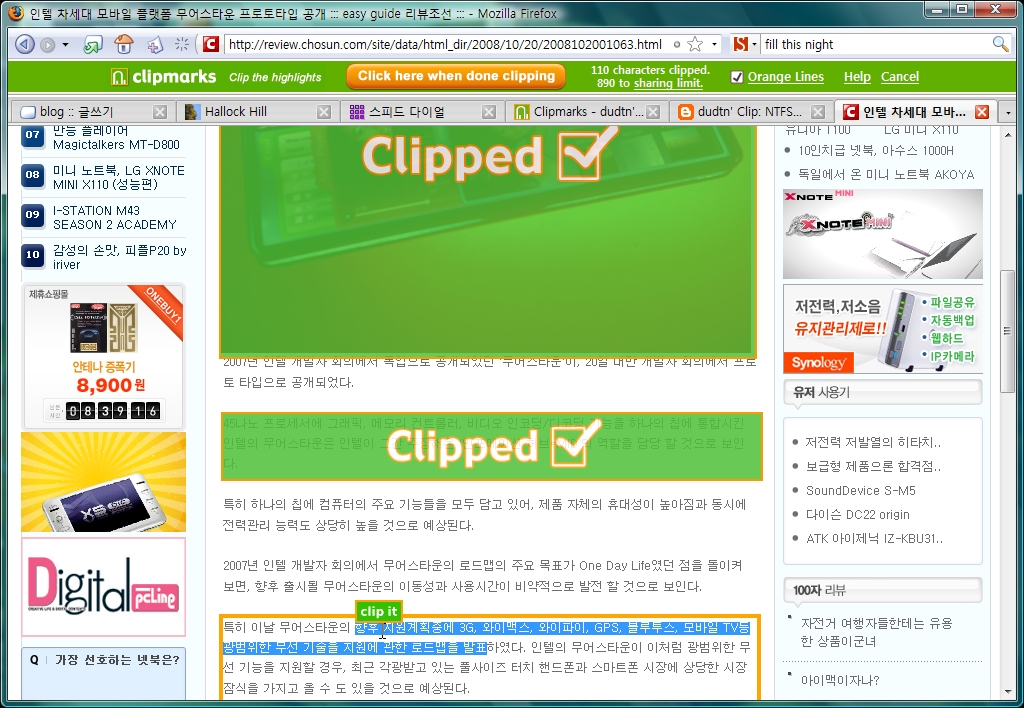
Task: Open '저전력 저발열의 히타치..' user review
Action: pos(873,443)
